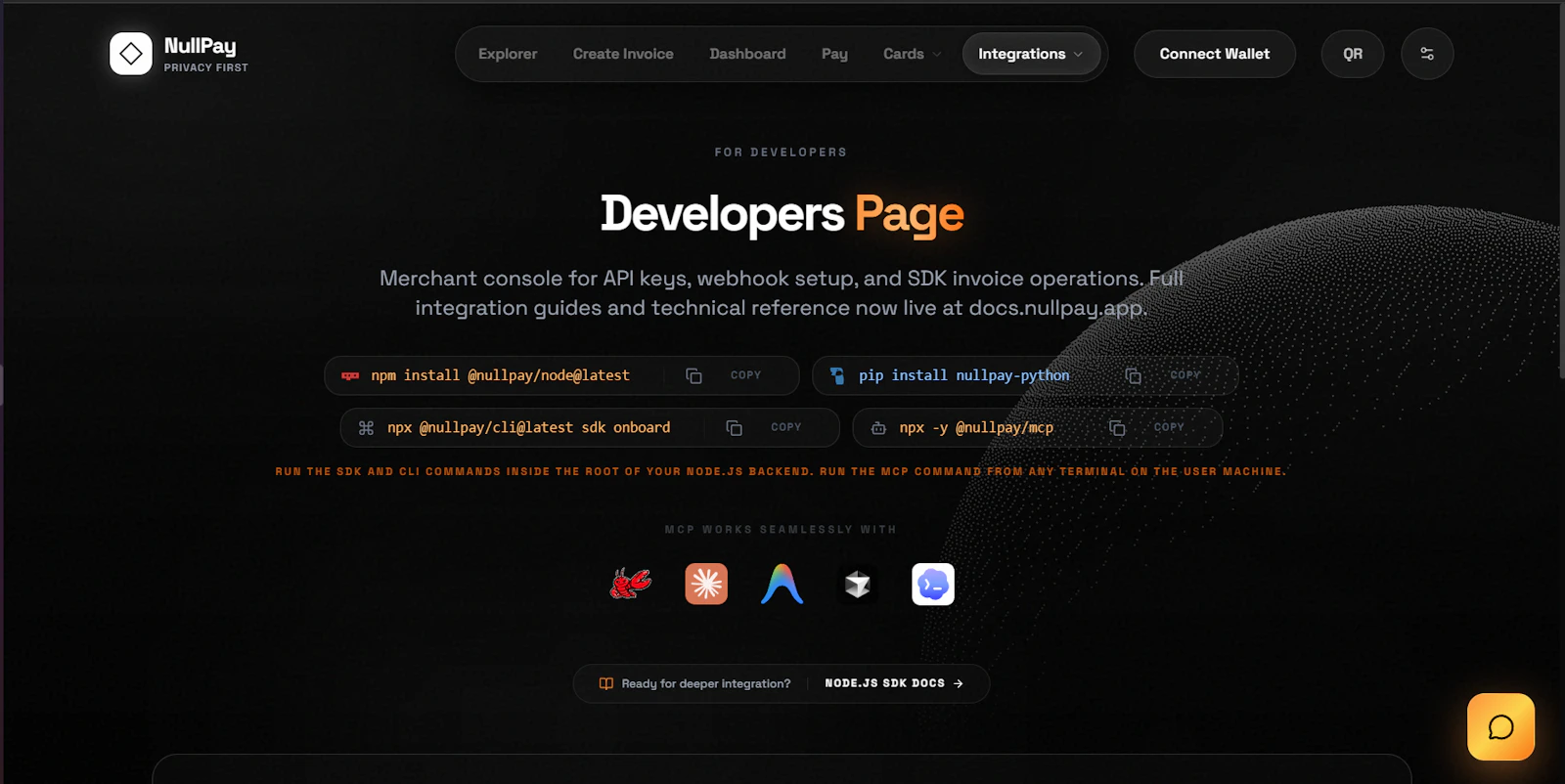Viewport: 1565px width, 784px height.
Task: Click 'MCP WORKS SEAMLESSLY WITH' label
Action: (781, 530)
